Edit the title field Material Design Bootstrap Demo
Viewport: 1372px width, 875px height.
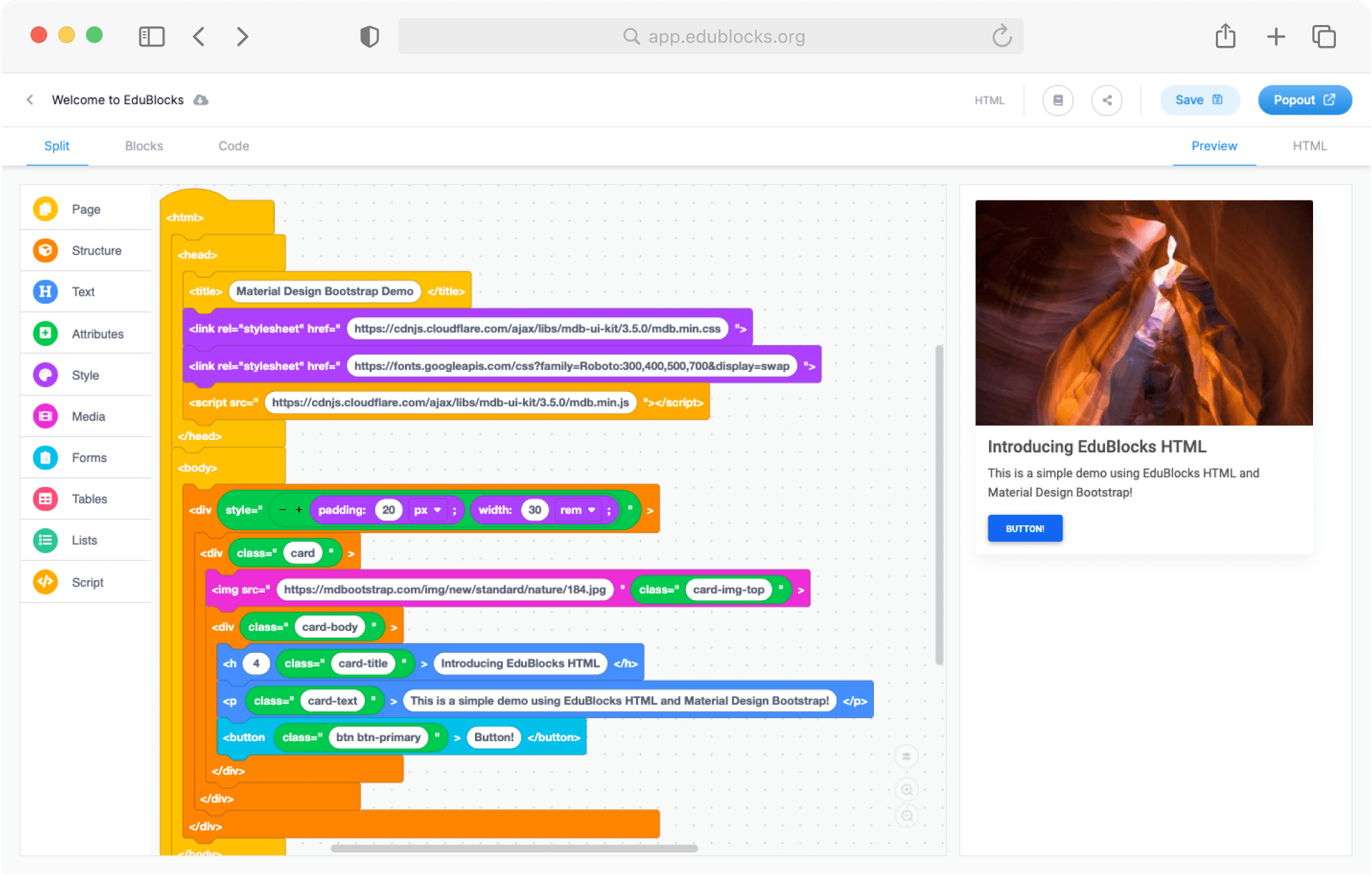pos(325,291)
